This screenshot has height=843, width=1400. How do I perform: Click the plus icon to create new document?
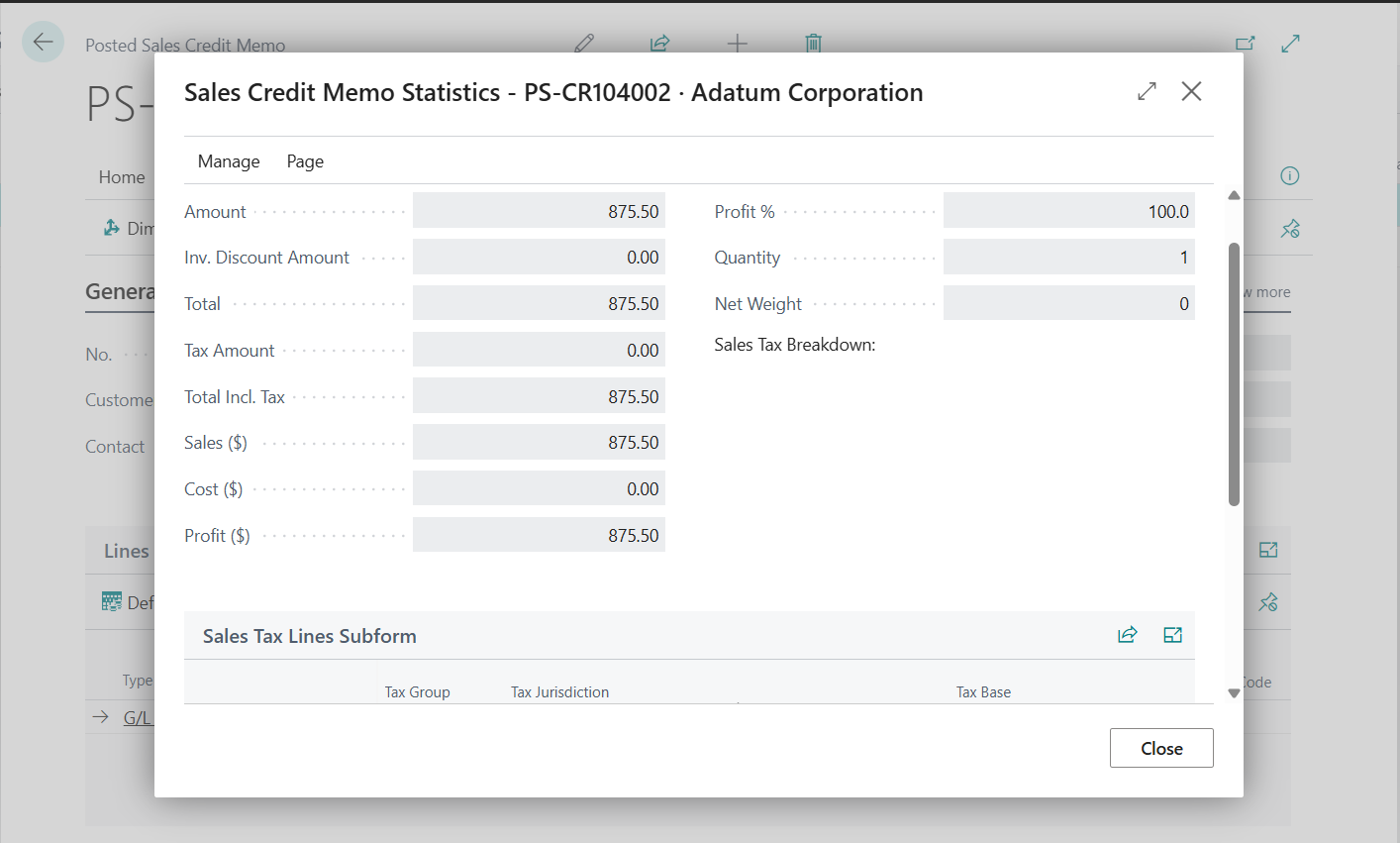point(738,43)
